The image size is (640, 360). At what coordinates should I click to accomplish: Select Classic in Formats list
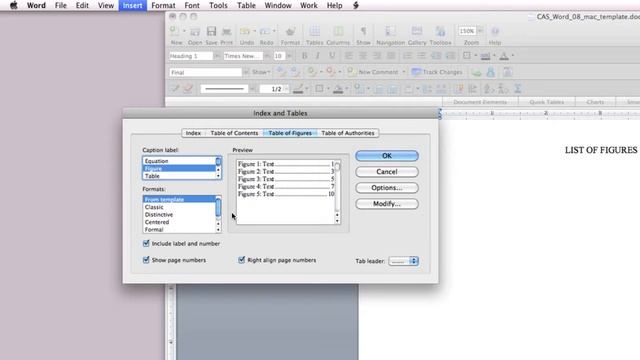[x=178, y=207]
